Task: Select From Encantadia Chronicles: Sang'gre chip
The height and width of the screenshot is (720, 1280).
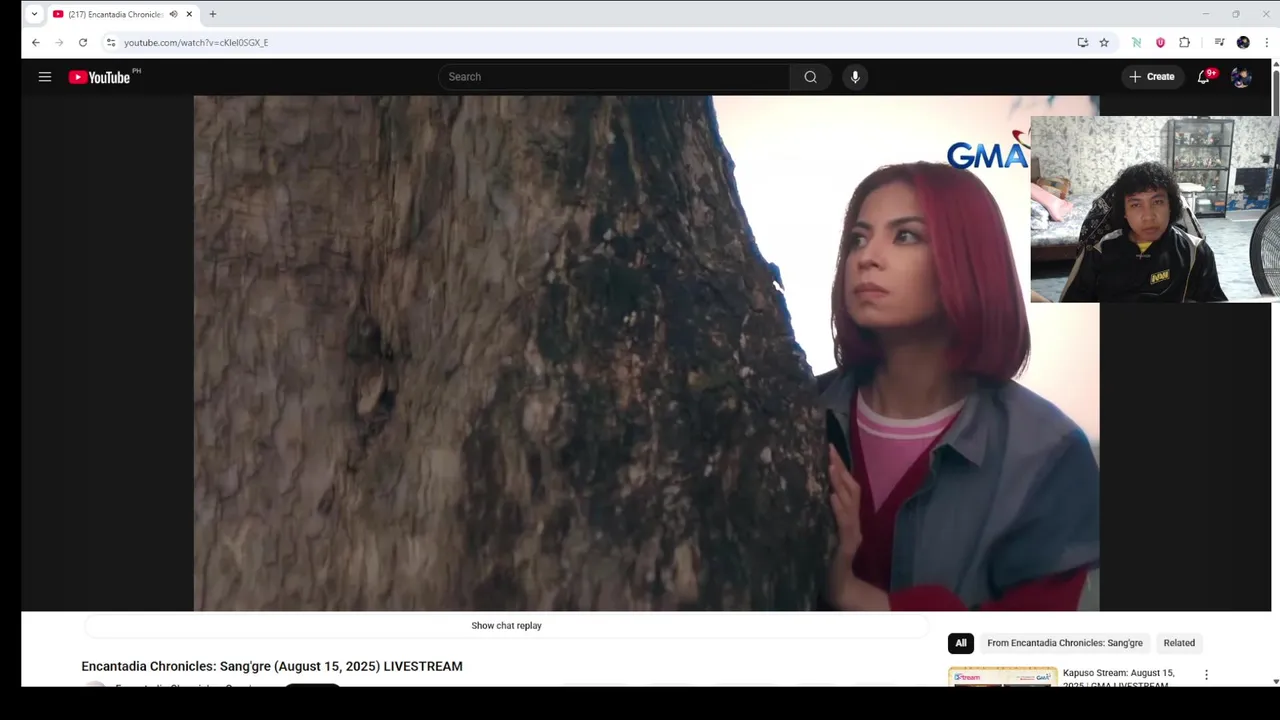Action: pos(1065,643)
